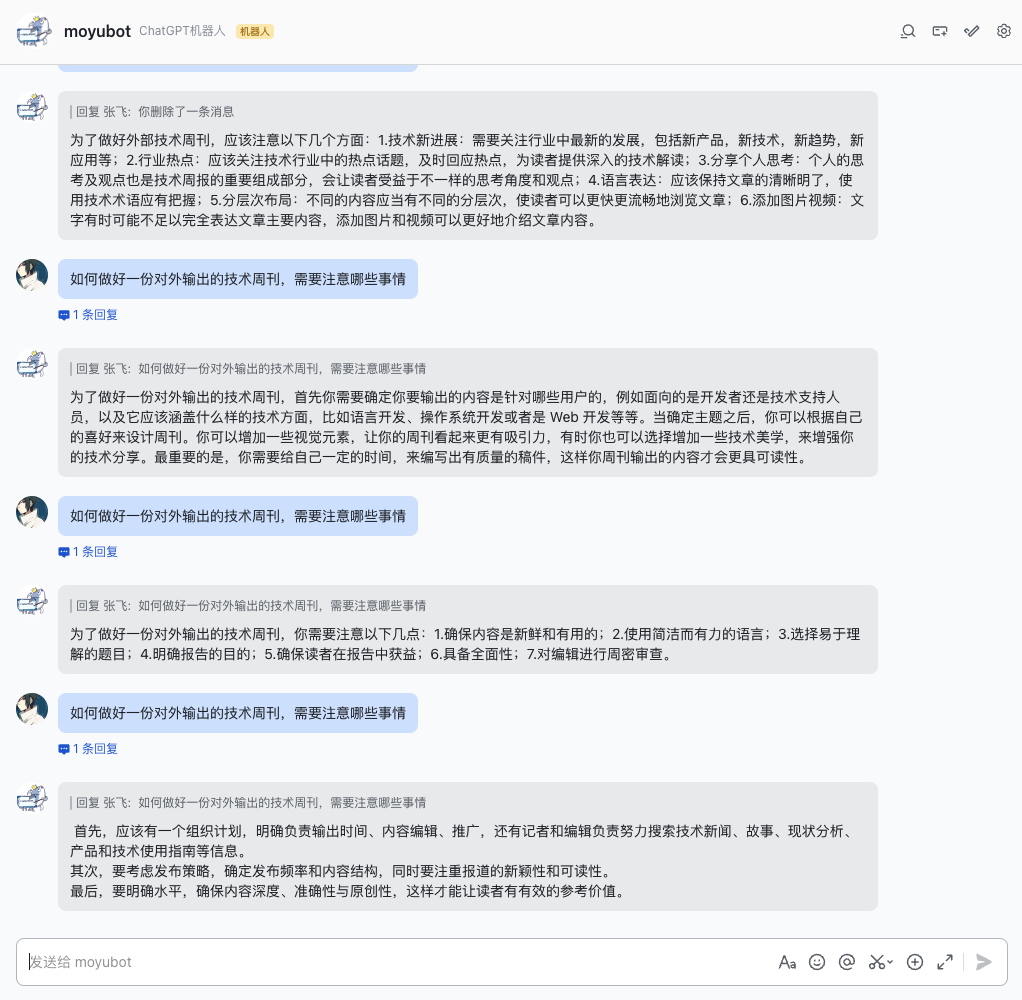Open the emoji picker icon
The image size is (1022, 1000).
coord(817,962)
